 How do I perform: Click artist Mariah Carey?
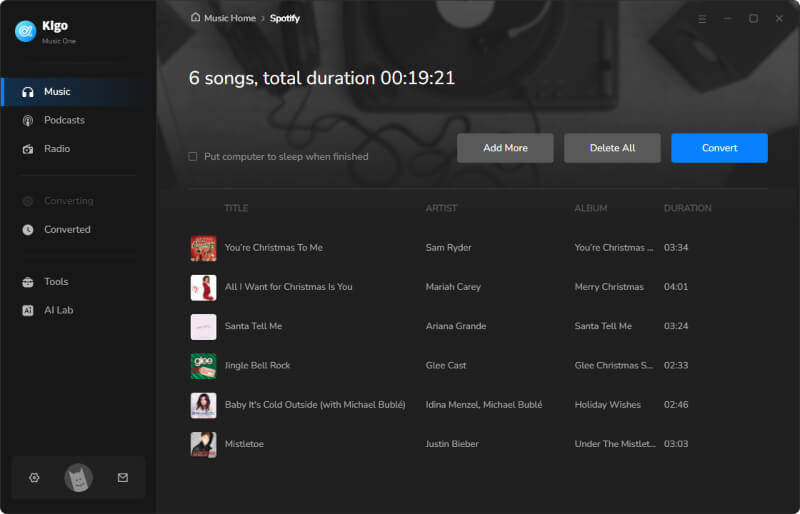(453, 287)
